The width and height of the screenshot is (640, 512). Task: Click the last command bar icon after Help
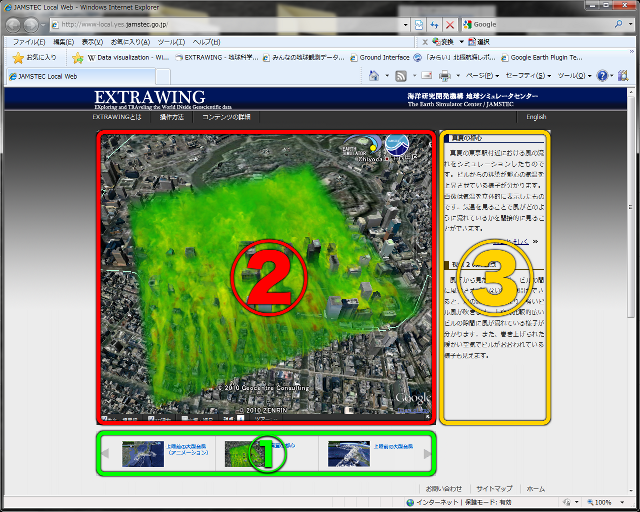(x=623, y=76)
